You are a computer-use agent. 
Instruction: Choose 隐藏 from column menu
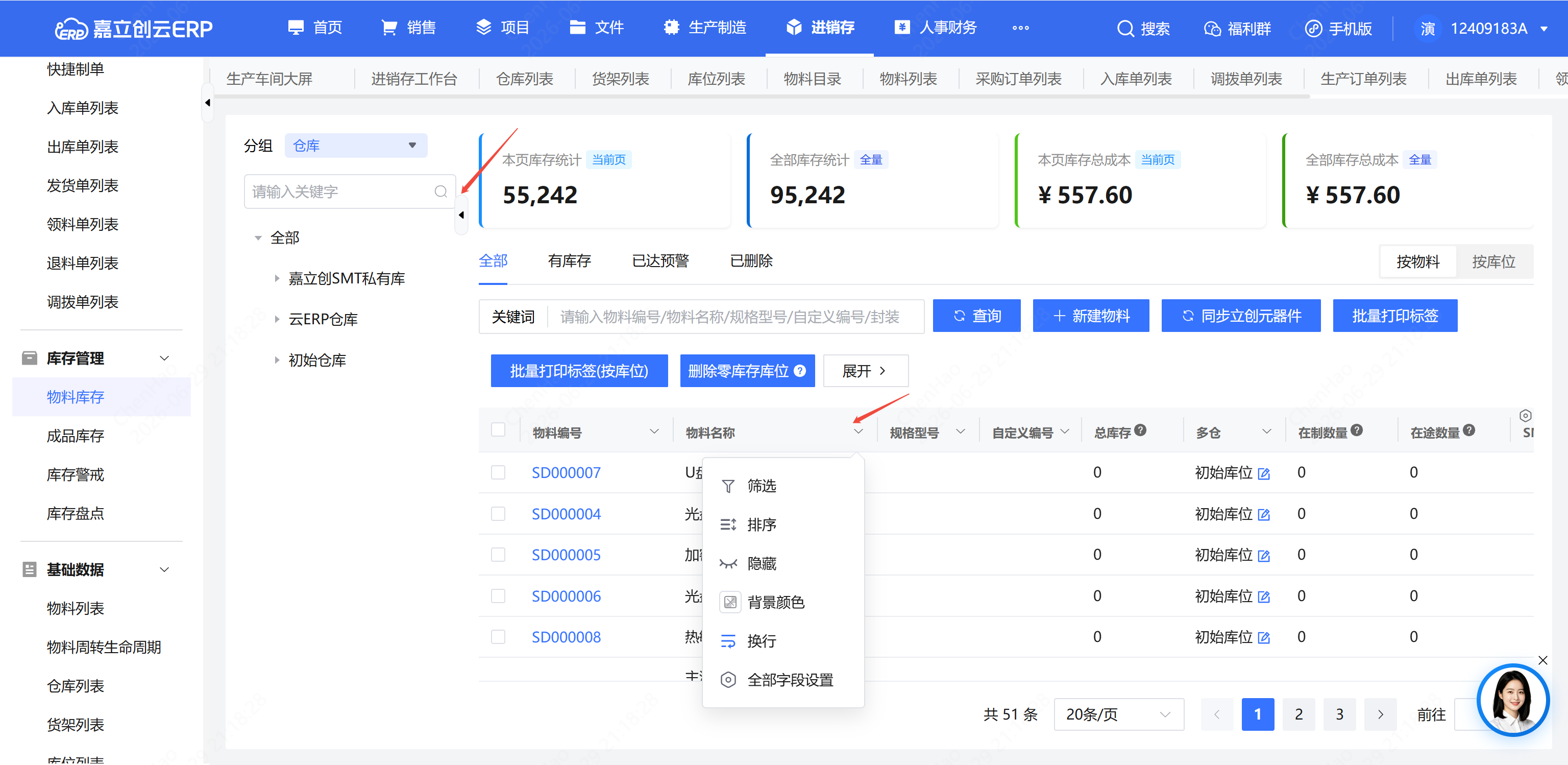[x=783, y=564]
